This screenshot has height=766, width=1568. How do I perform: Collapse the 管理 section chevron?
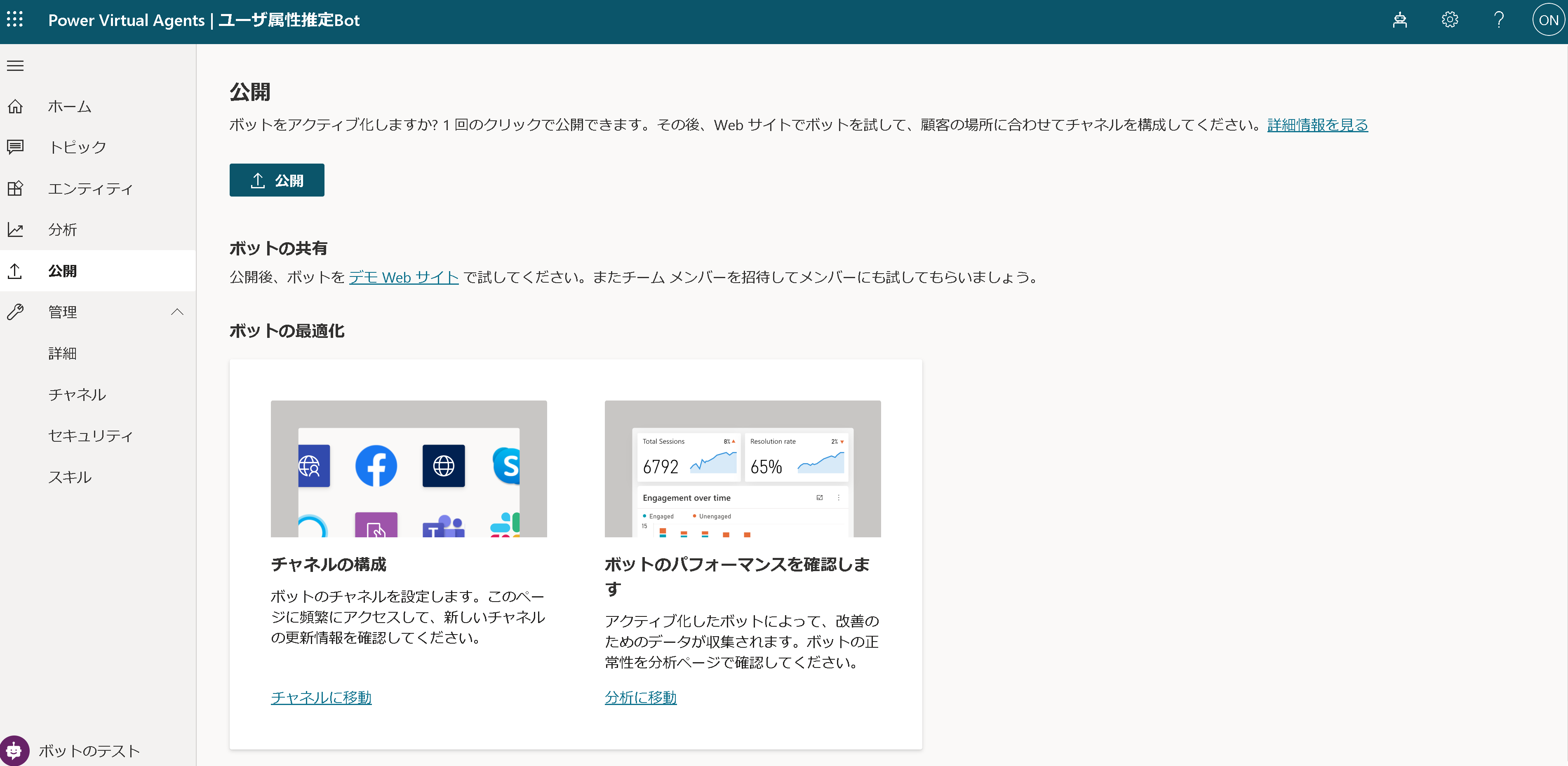coord(177,312)
